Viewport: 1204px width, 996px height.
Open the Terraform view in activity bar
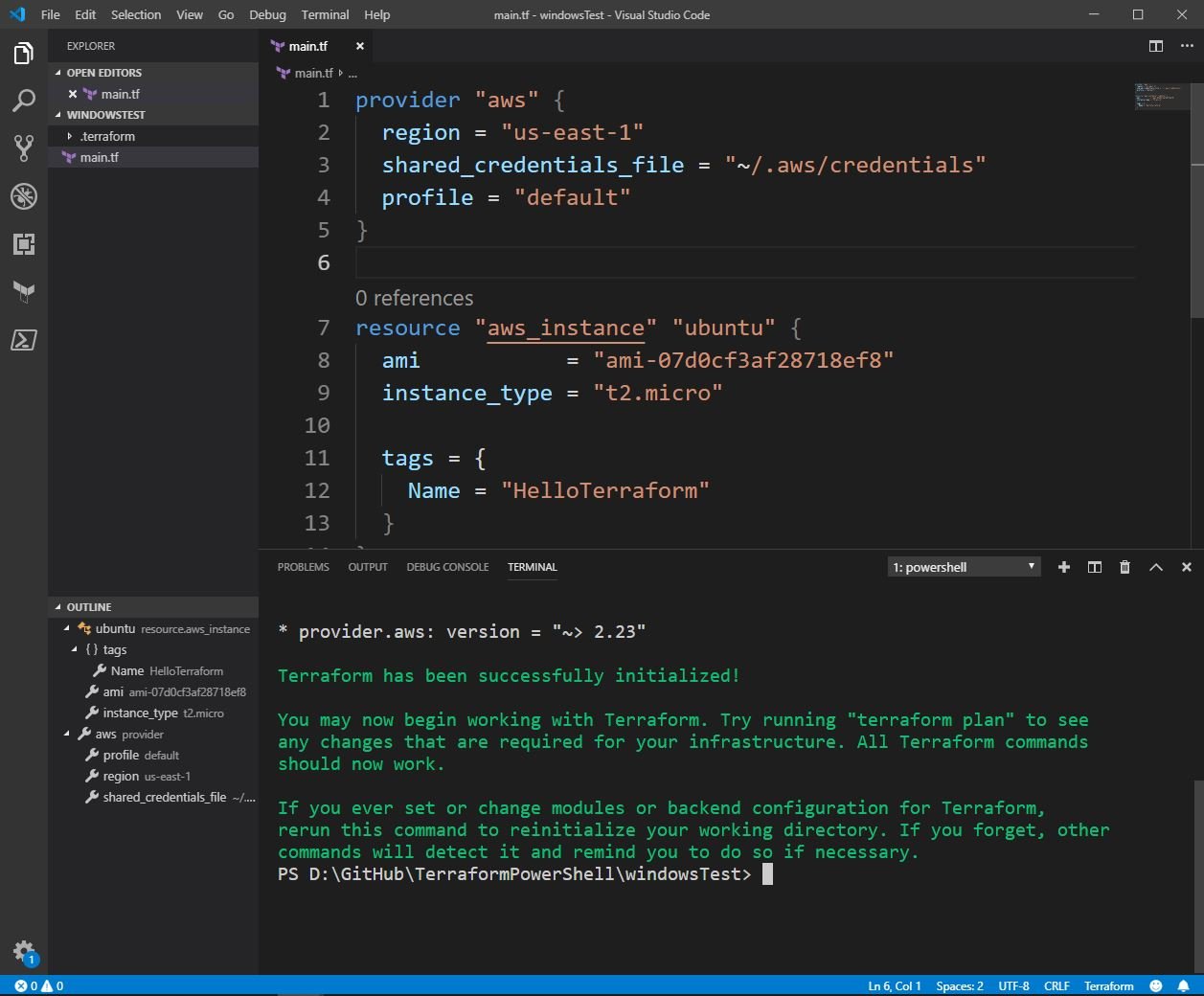(x=24, y=292)
